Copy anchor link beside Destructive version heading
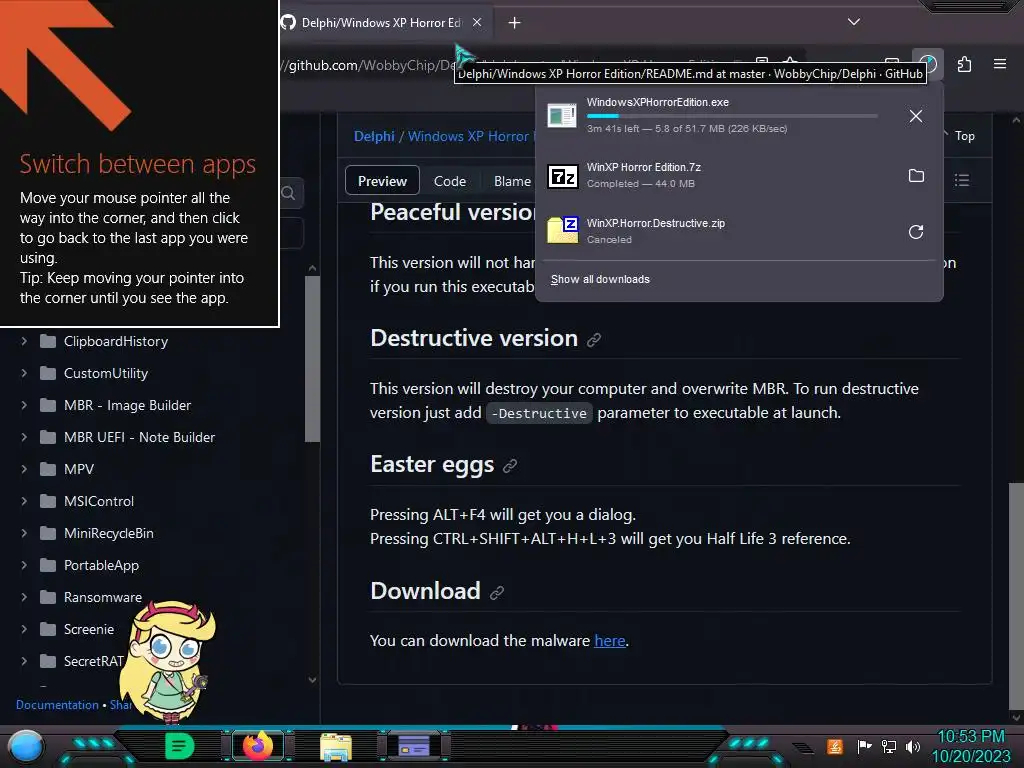The width and height of the screenshot is (1024, 768). [x=594, y=340]
